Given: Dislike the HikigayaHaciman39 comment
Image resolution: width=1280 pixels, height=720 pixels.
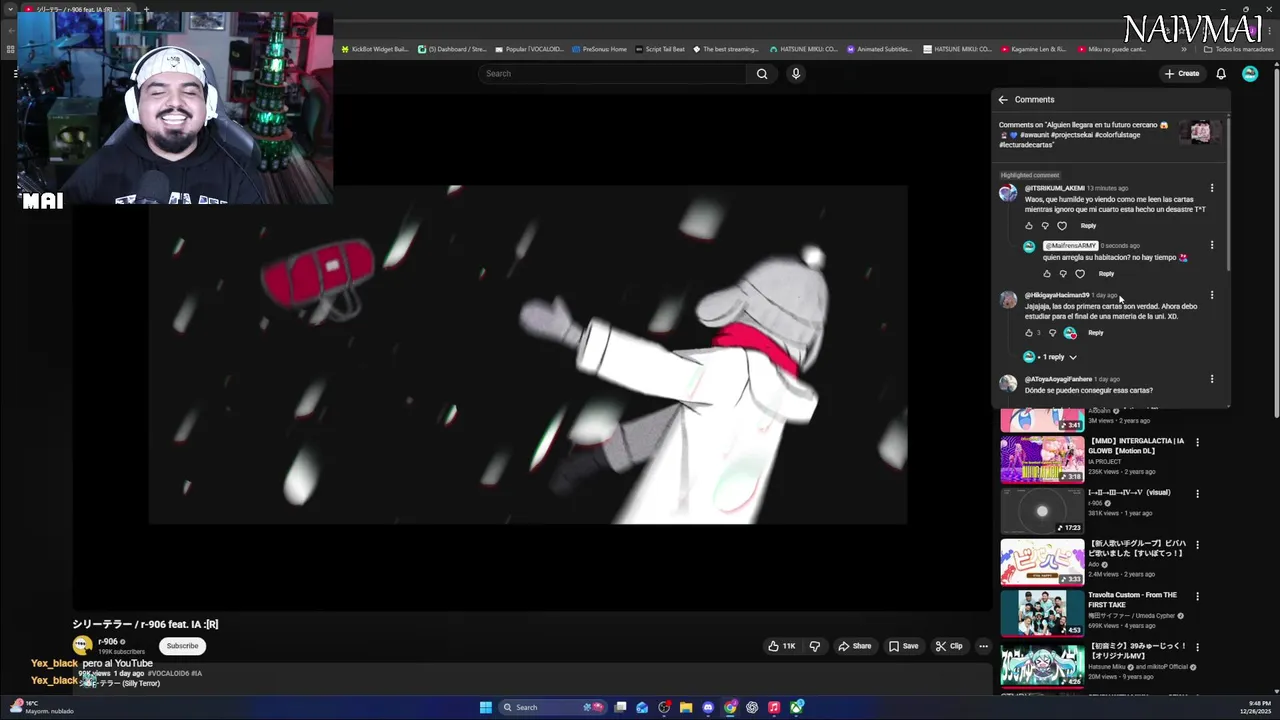Looking at the screenshot, I should tap(1052, 333).
